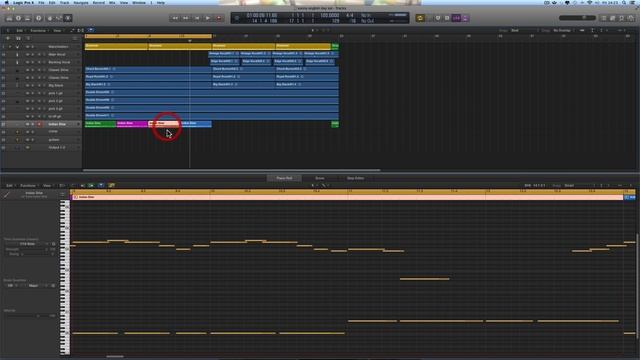
Task: Select the magenta Indian Sitar region
Action: (132, 124)
